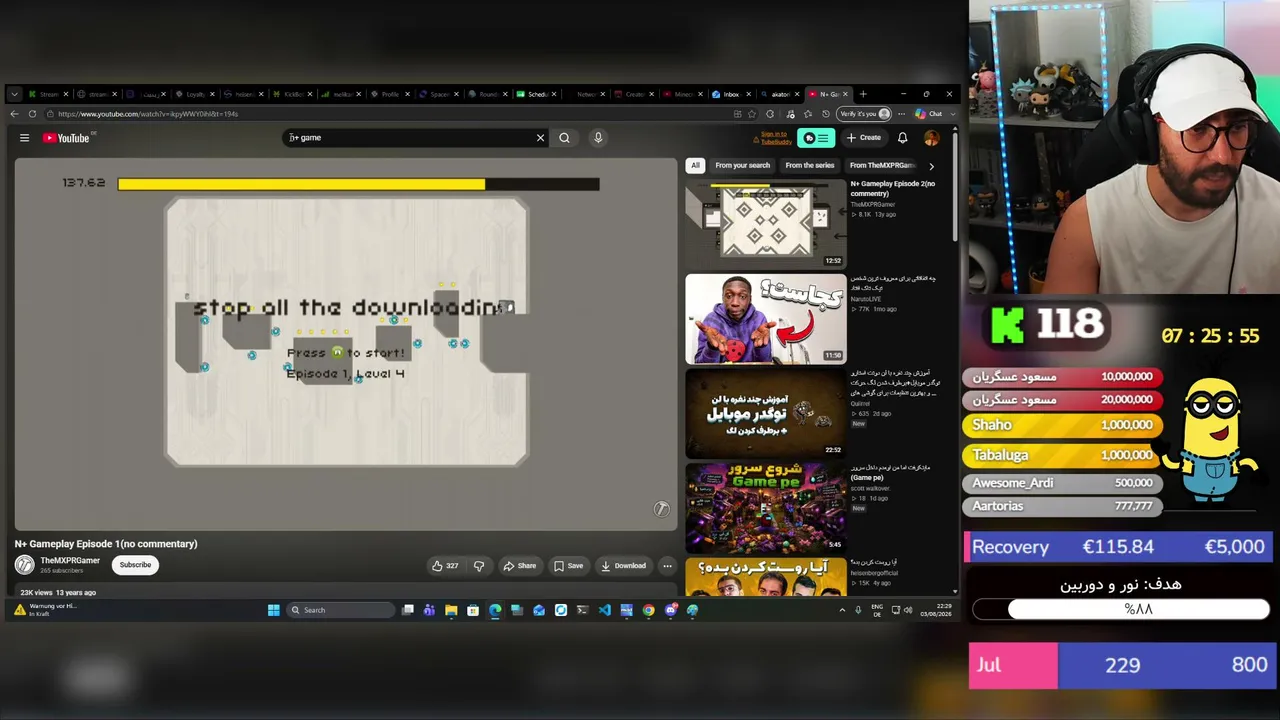
Task: Run the YouTube search magnifier button
Action: 564,138
